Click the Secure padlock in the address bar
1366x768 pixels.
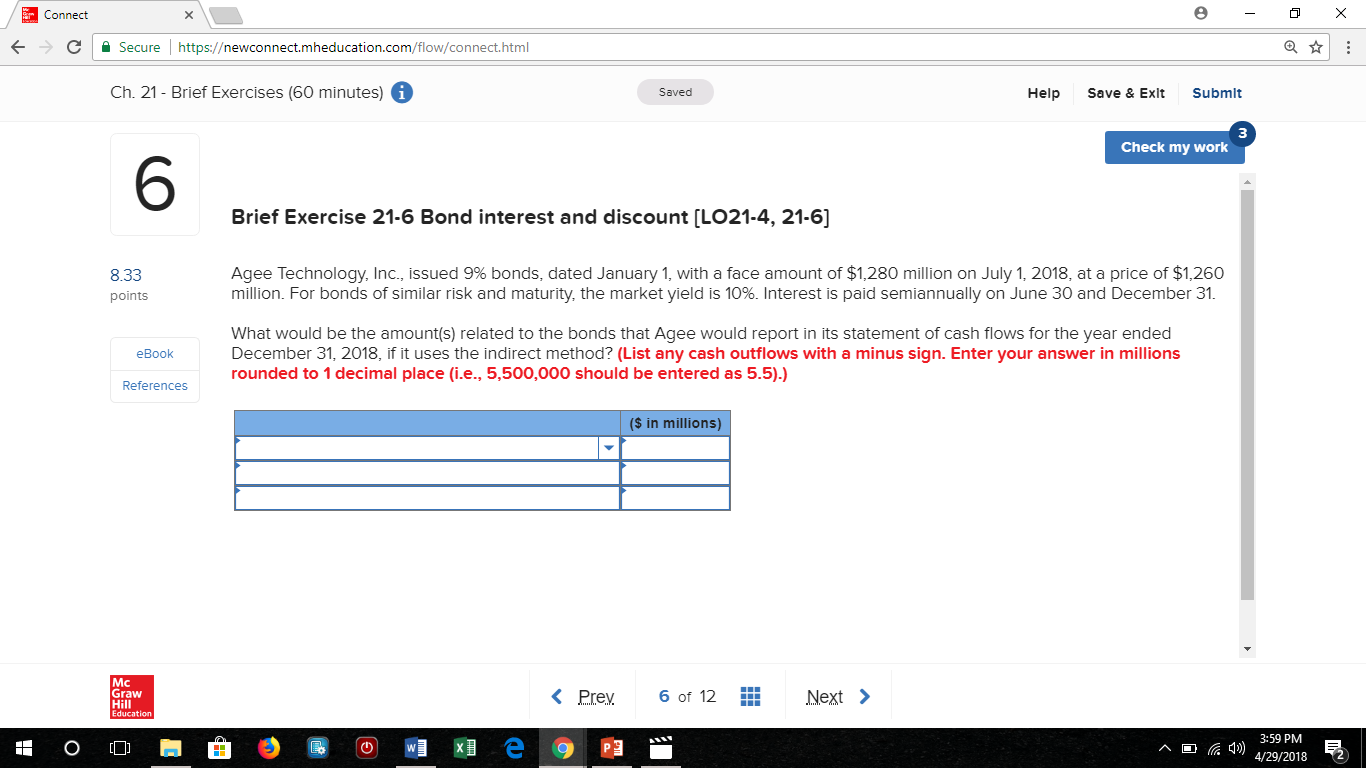[107, 47]
